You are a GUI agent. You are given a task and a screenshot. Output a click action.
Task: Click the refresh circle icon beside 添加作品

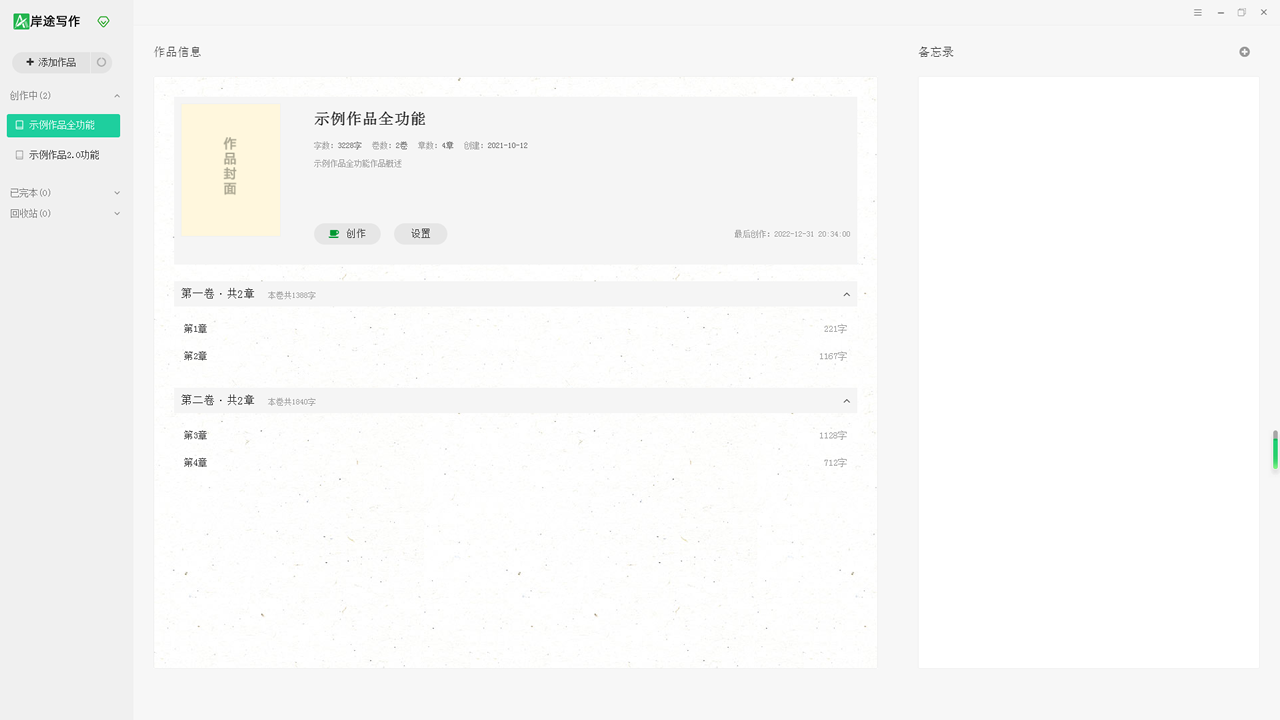(101, 62)
